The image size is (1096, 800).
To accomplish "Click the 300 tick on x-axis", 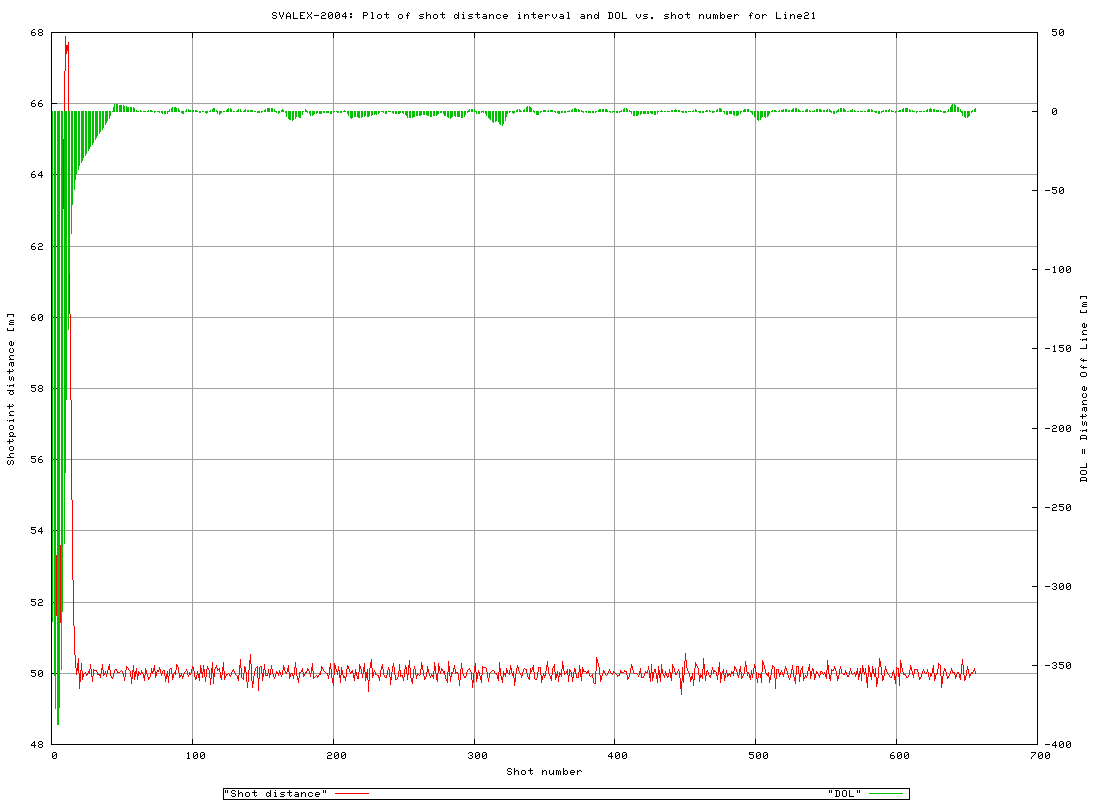I will pos(476,757).
